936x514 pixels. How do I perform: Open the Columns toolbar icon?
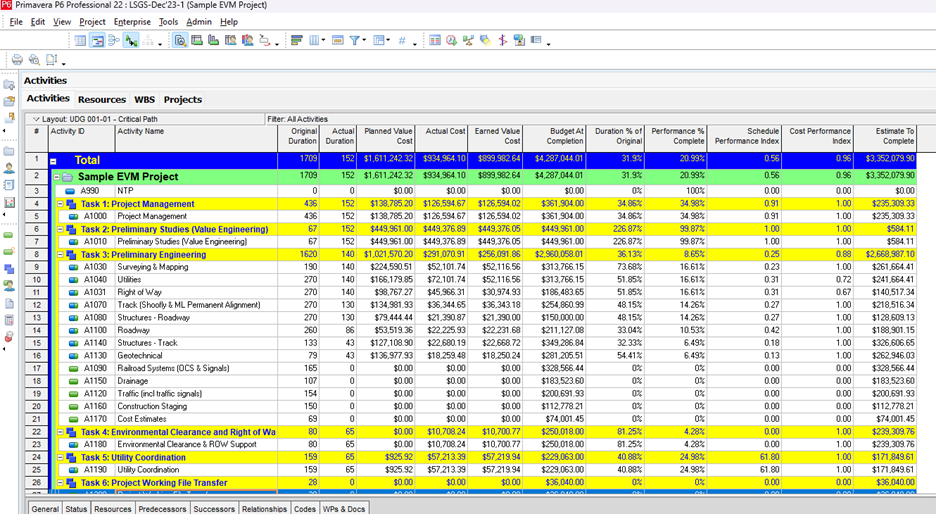314,41
